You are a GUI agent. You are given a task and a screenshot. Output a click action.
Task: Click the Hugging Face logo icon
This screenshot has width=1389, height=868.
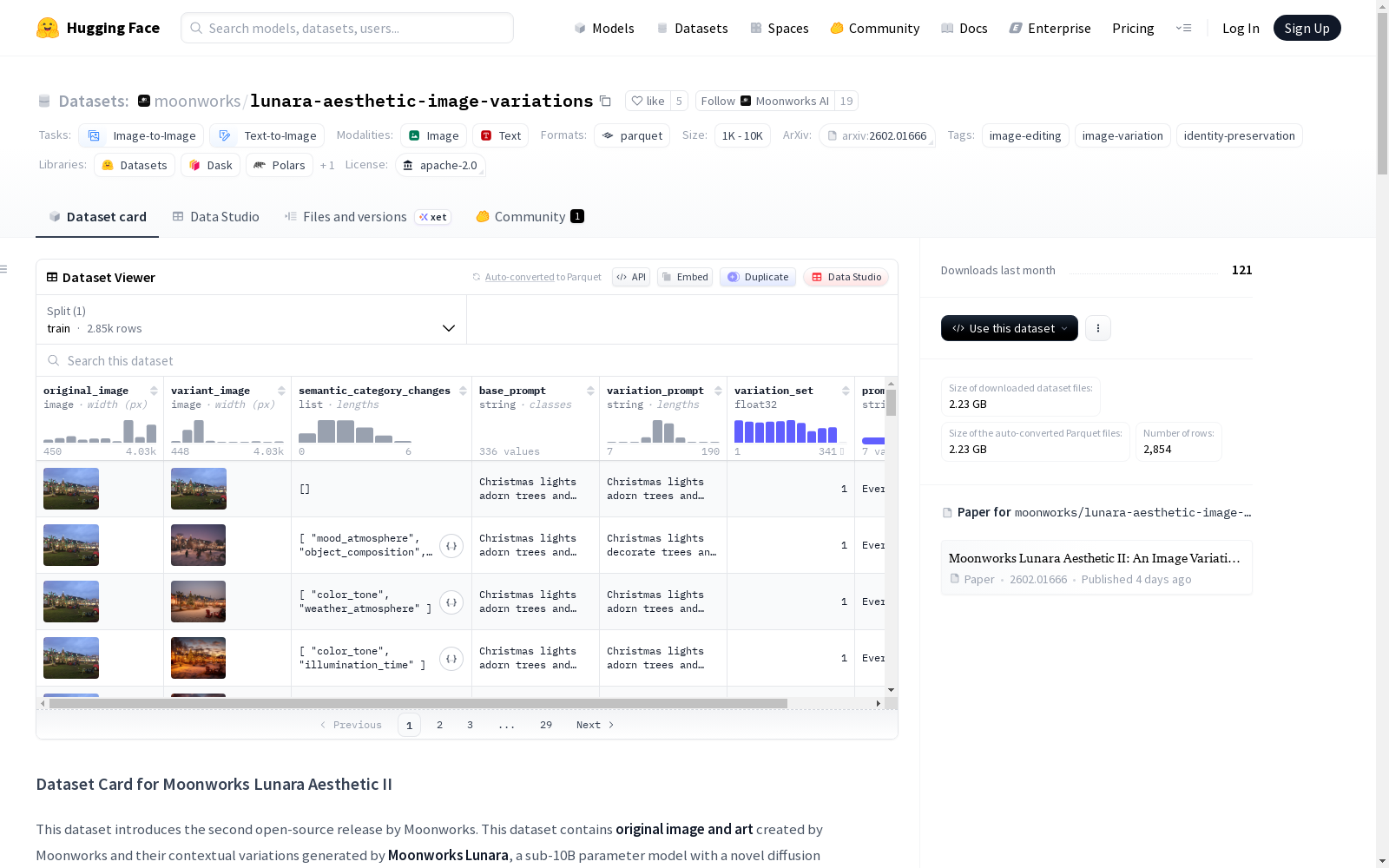tap(48, 28)
